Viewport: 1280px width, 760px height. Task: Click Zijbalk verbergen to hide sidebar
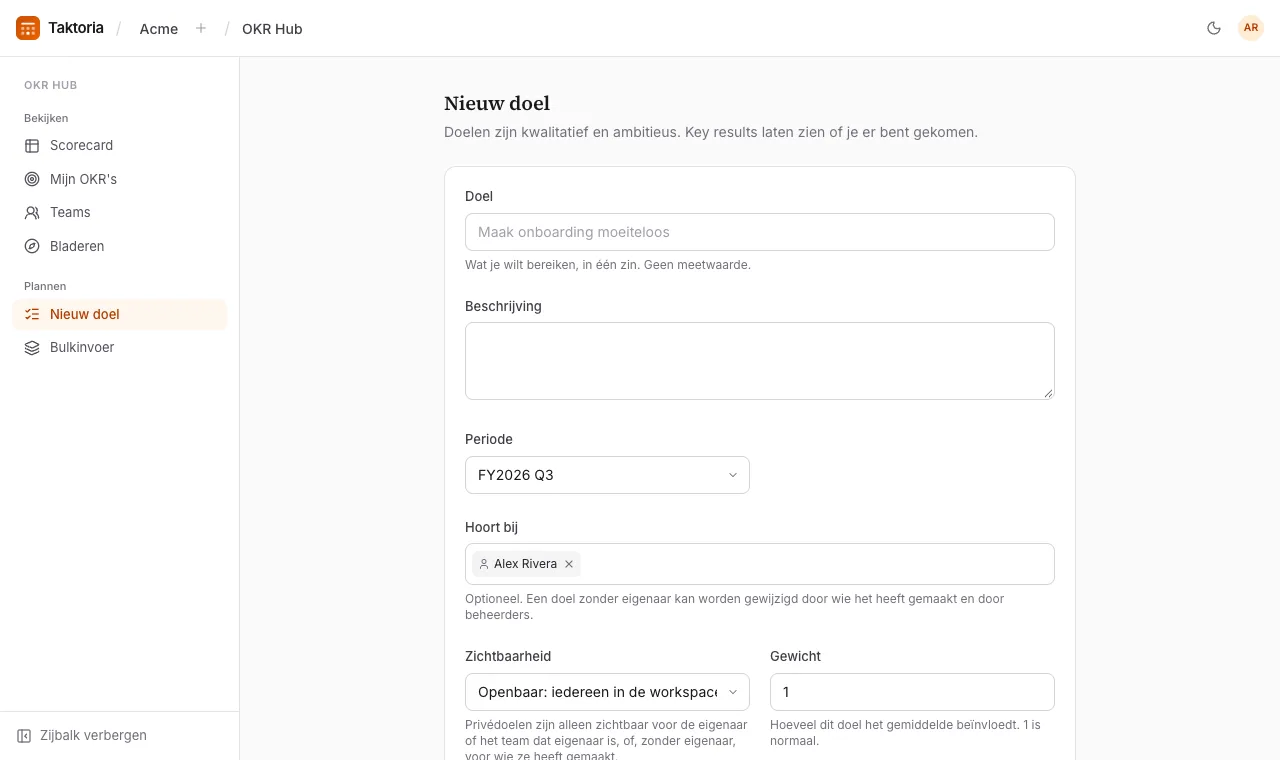tap(82, 736)
